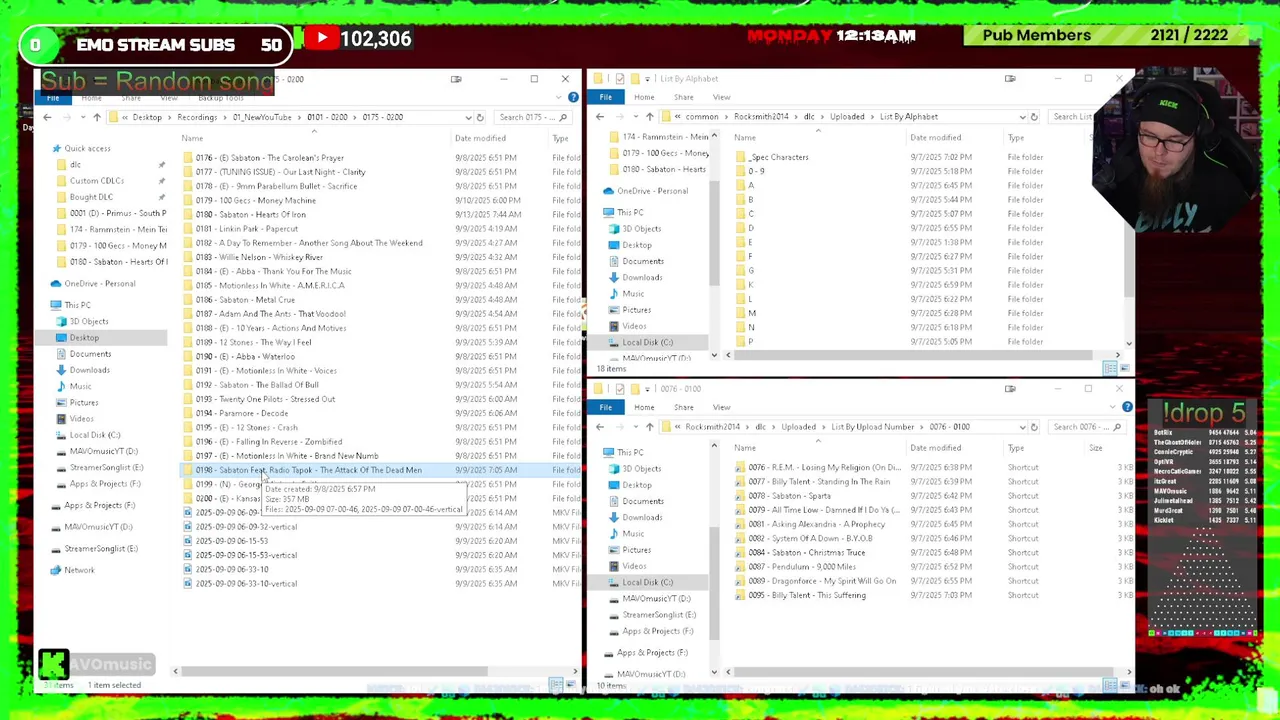Open Help in the 0076 - 0100 window
This screenshot has height=720, width=1280.
click(1127, 407)
